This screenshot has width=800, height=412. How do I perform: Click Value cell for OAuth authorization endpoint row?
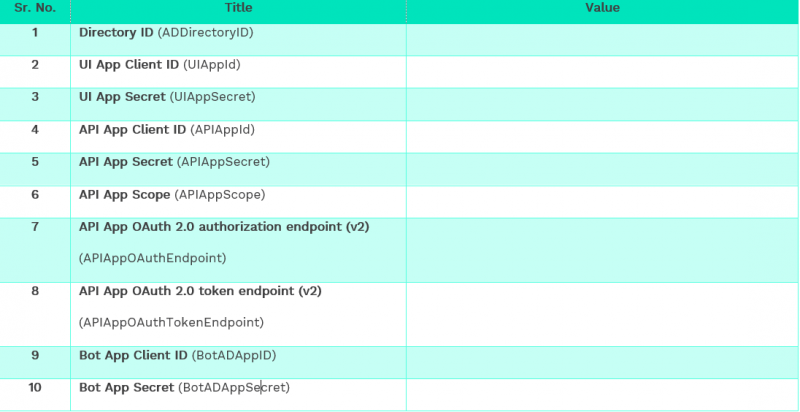(x=602, y=243)
